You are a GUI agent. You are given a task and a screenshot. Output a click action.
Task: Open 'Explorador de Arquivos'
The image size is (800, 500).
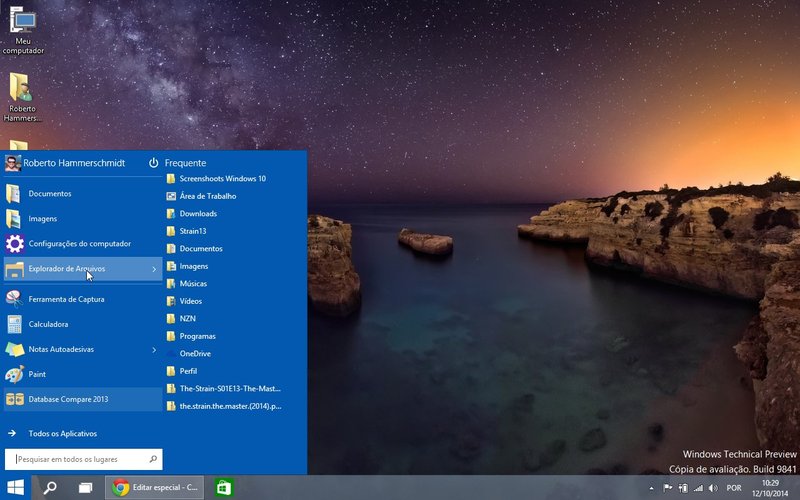click(x=83, y=269)
